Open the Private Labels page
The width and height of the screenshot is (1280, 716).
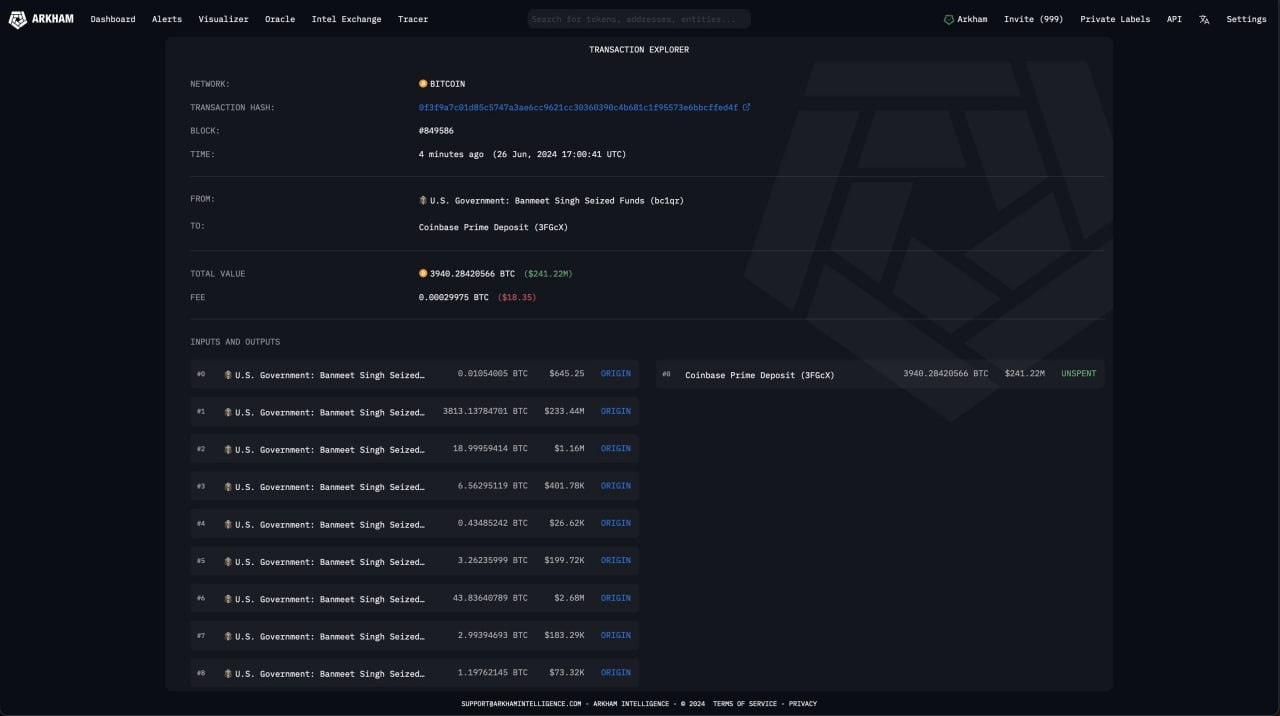pyautogui.click(x=1115, y=19)
